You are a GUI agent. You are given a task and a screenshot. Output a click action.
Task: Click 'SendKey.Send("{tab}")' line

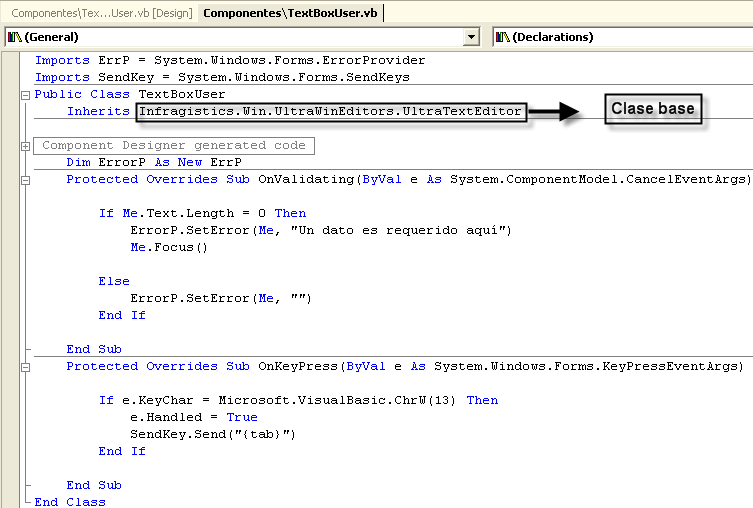pos(213,435)
